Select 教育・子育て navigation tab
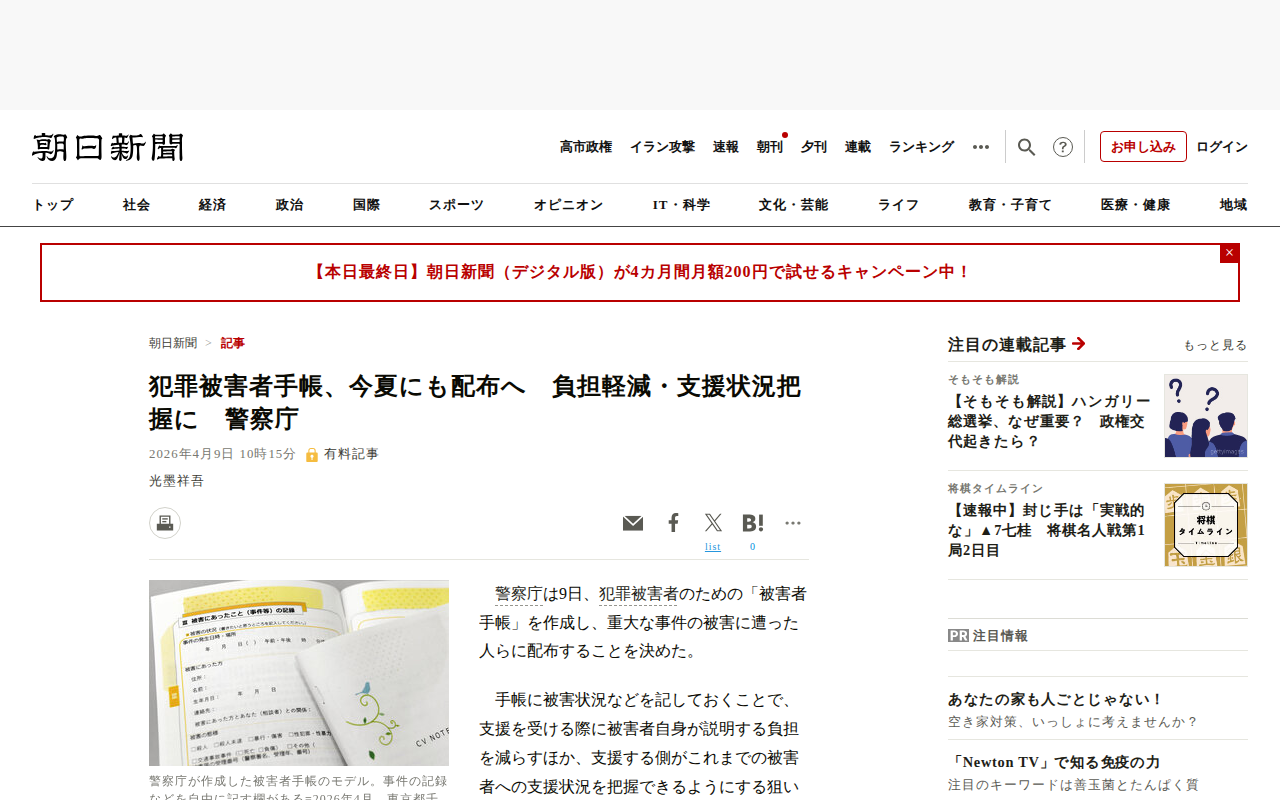Screen dimensions: 1280x800 point(1010,205)
